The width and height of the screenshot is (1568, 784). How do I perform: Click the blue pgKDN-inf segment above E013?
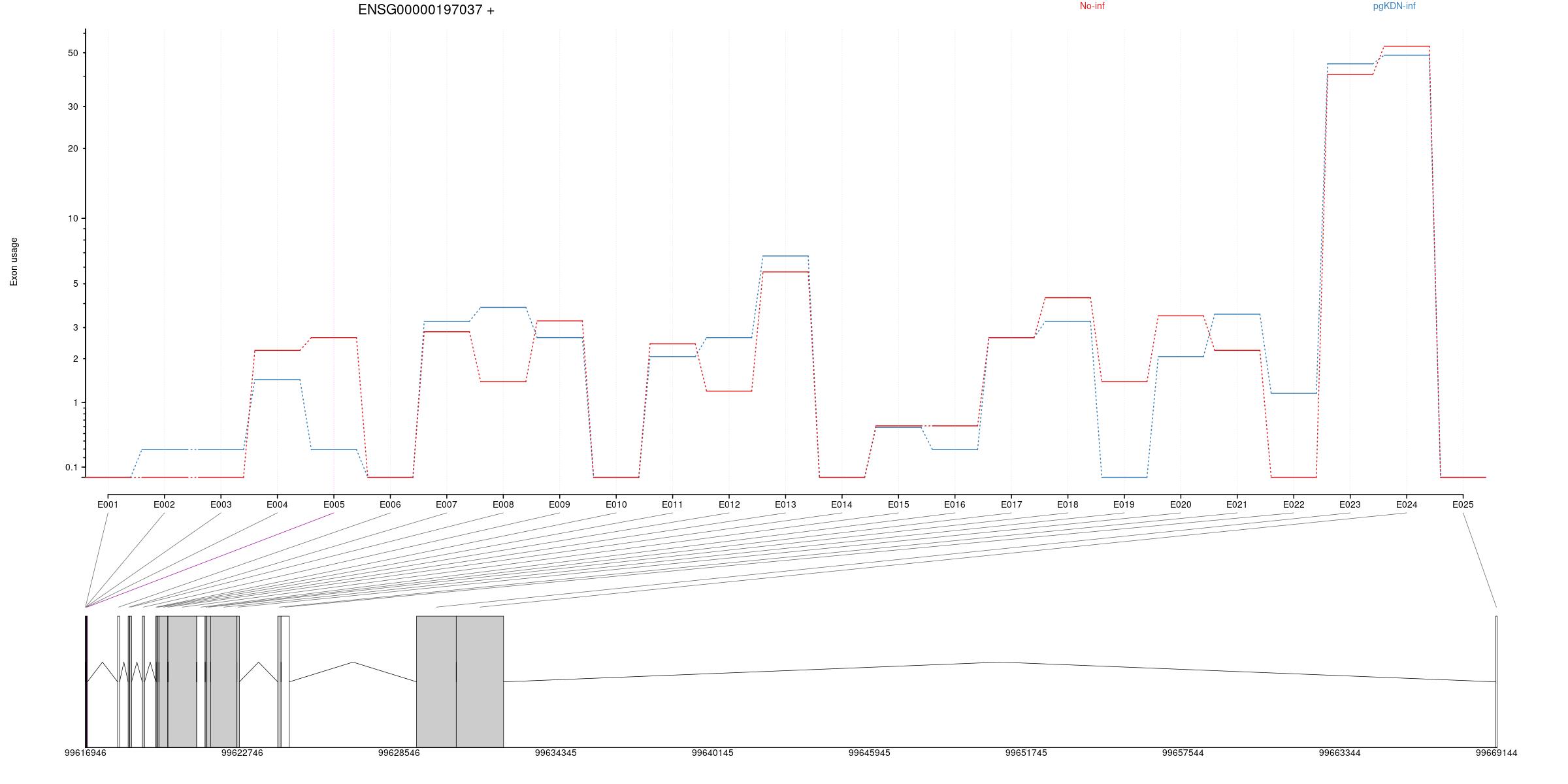(785, 256)
